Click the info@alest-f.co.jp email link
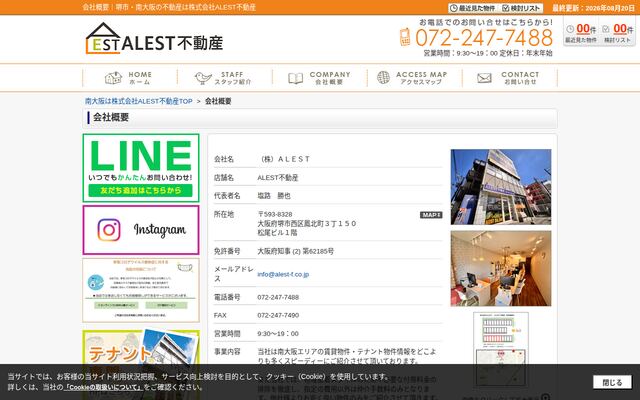 coord(283,274)
